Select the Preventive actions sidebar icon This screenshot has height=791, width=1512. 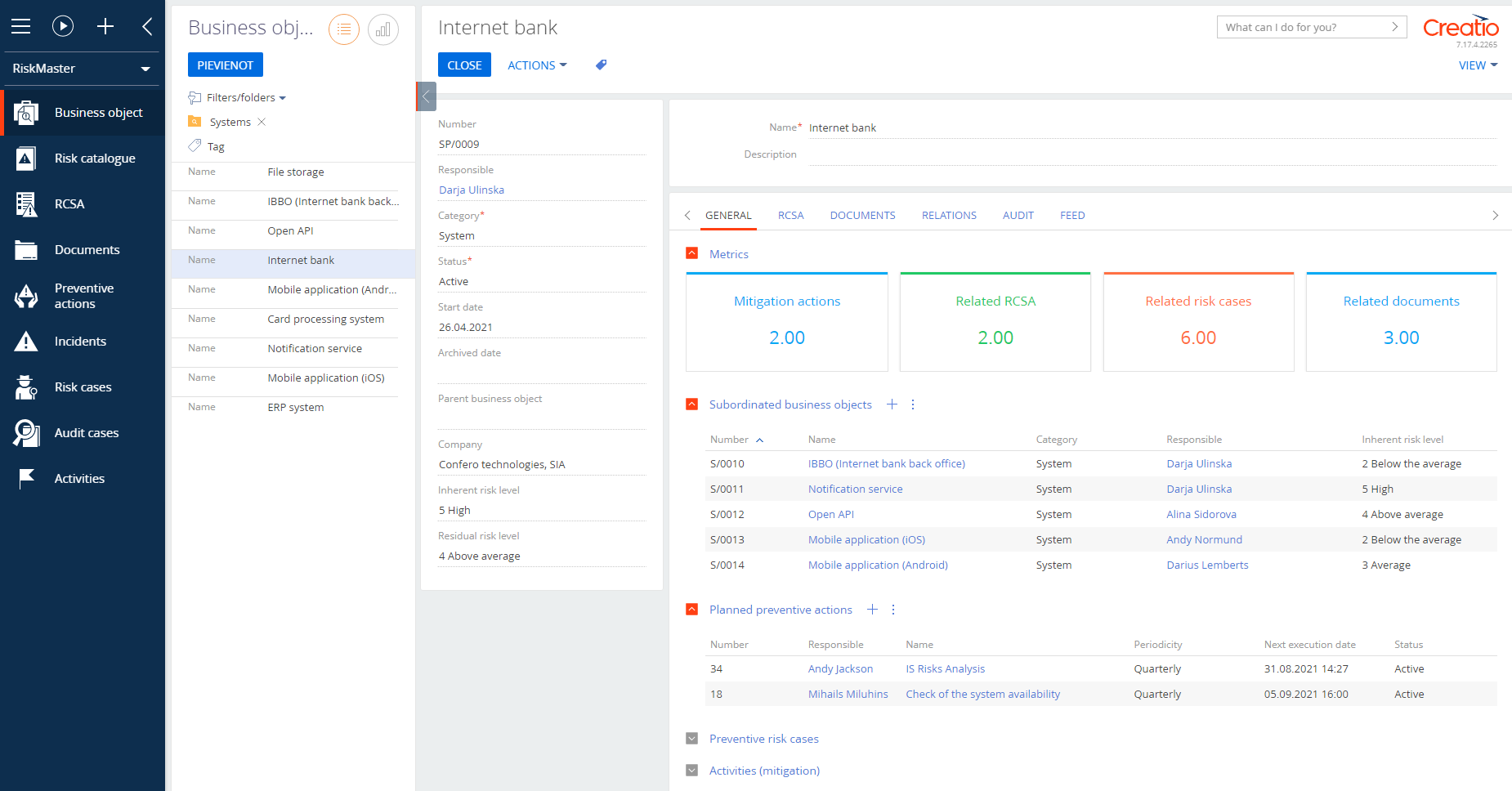point(25,296)
